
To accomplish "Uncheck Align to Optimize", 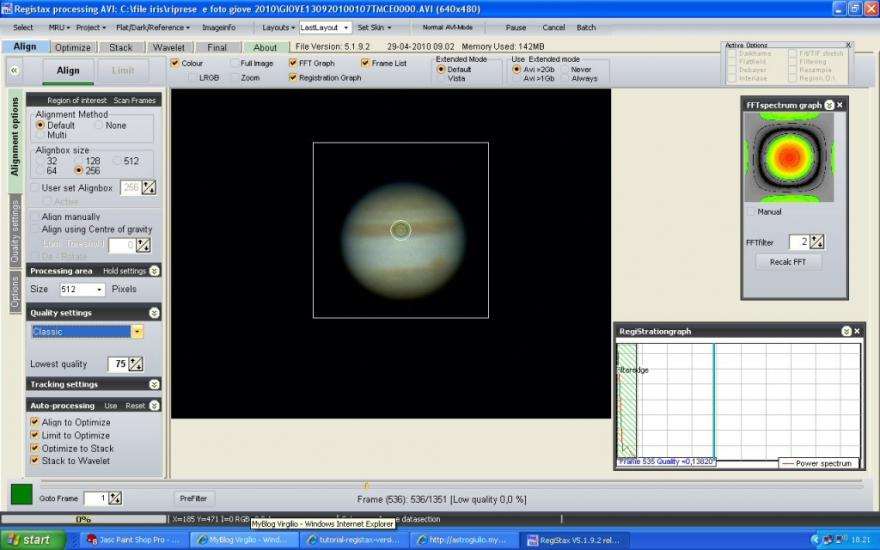I will [35, 421].
